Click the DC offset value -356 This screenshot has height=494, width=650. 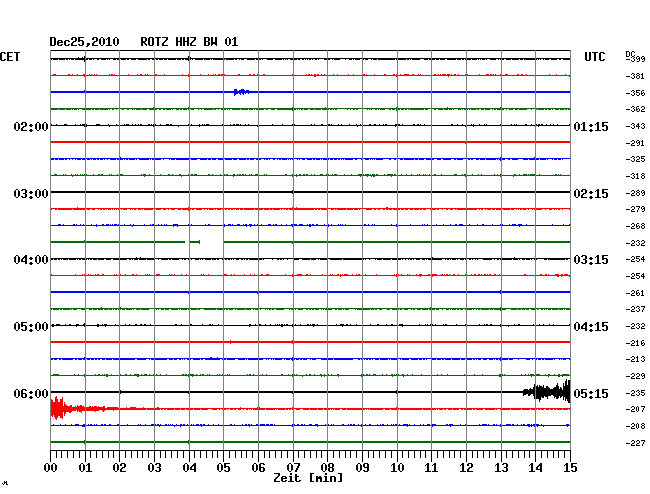tap(635, 93)
